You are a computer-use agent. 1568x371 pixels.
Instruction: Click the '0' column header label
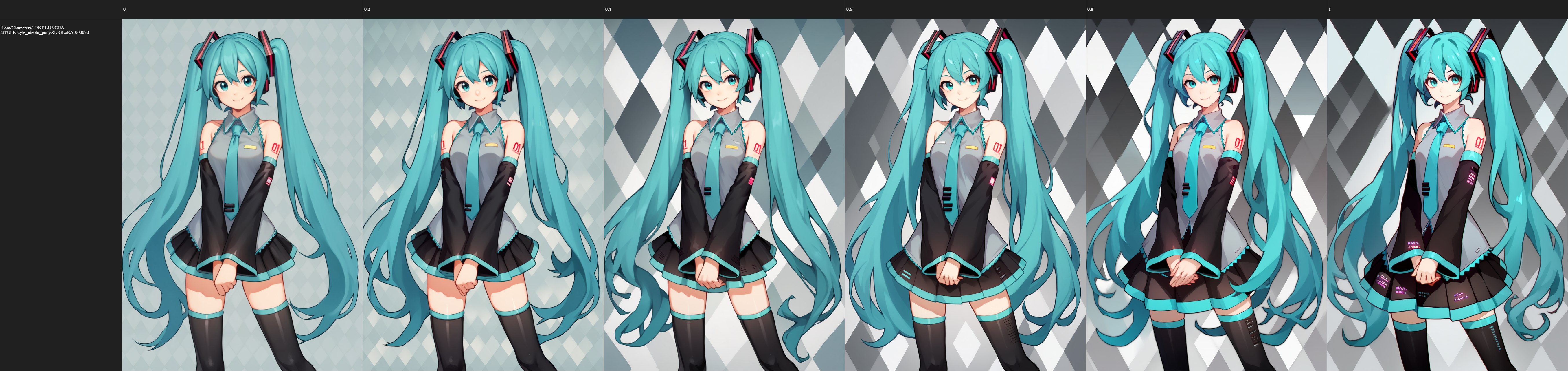(124, 9)
